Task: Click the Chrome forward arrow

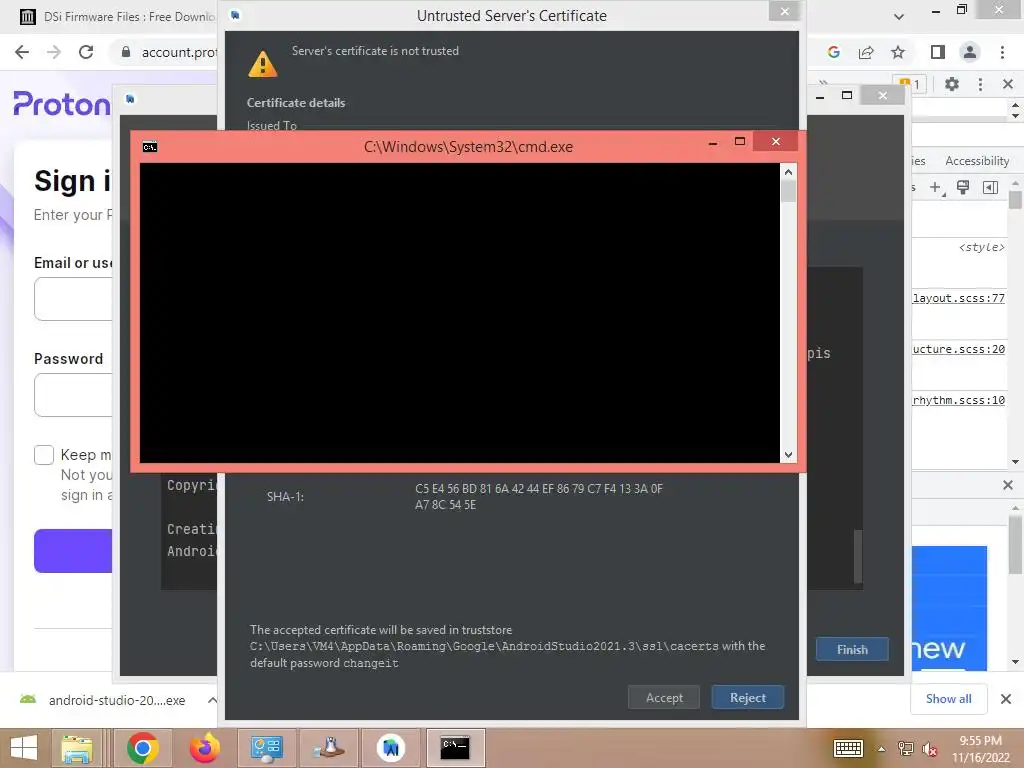Action: point(54,52)
